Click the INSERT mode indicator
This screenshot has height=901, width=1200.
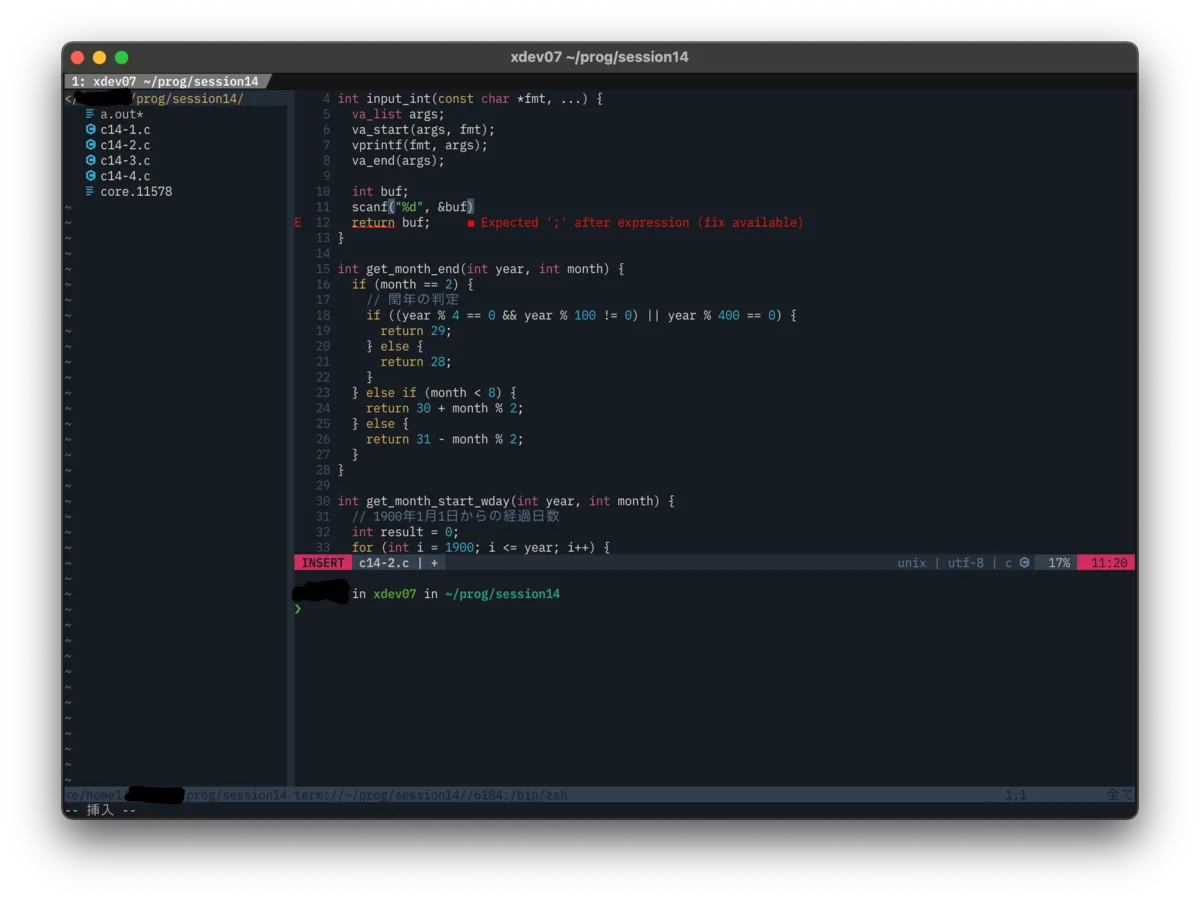323,563
